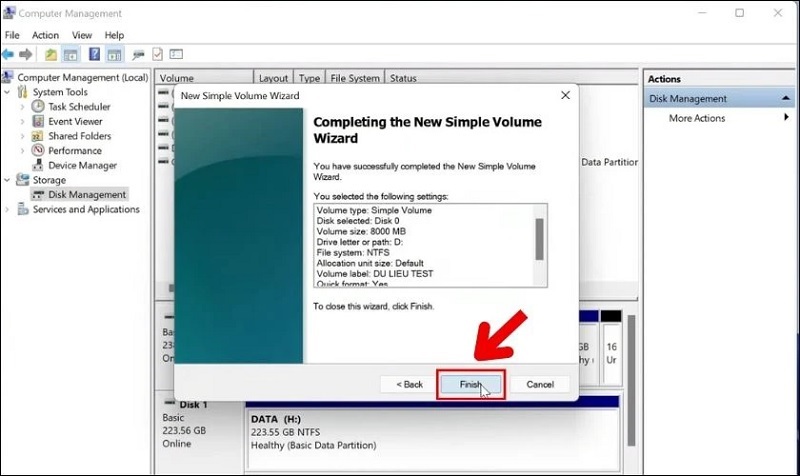Open the Action menu

click(x=45, y=35)
